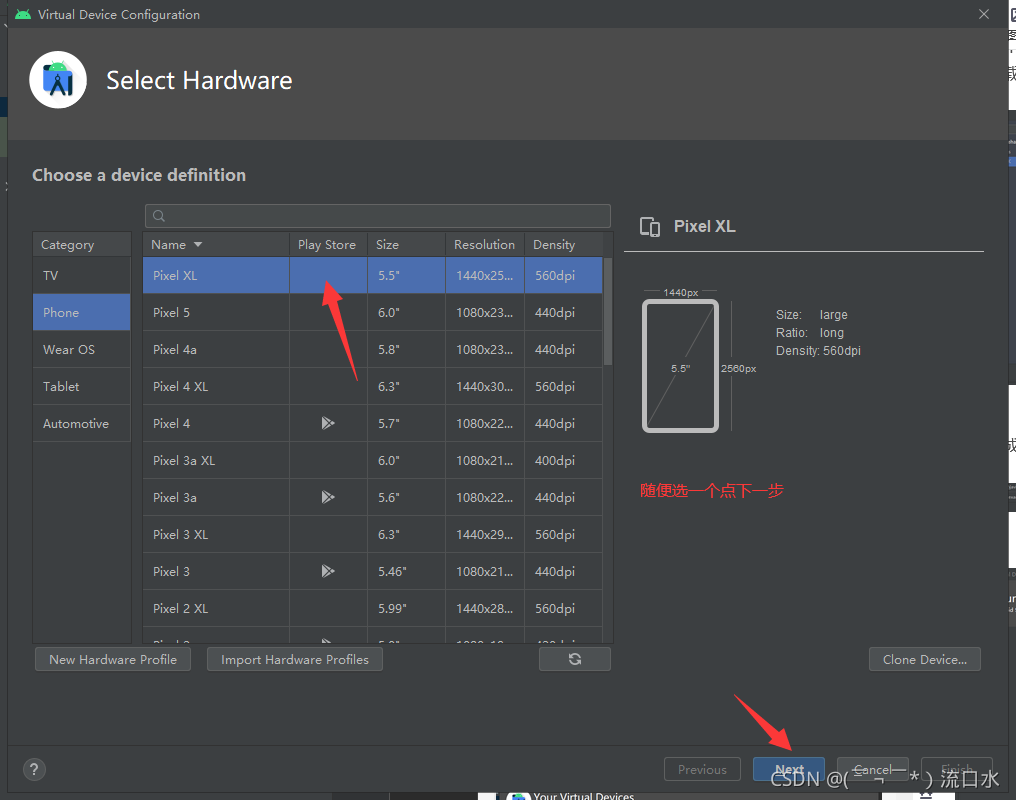Select the Automotive category
This screenshot has height=800, width=1016.
[82, 423]
